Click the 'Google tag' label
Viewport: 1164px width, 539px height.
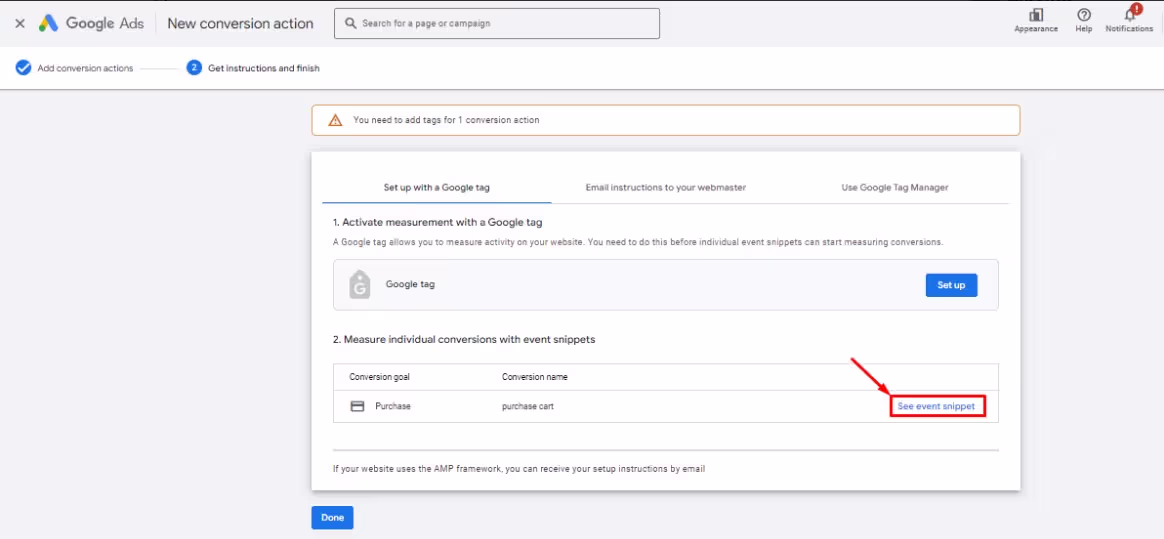coord(410,284)
